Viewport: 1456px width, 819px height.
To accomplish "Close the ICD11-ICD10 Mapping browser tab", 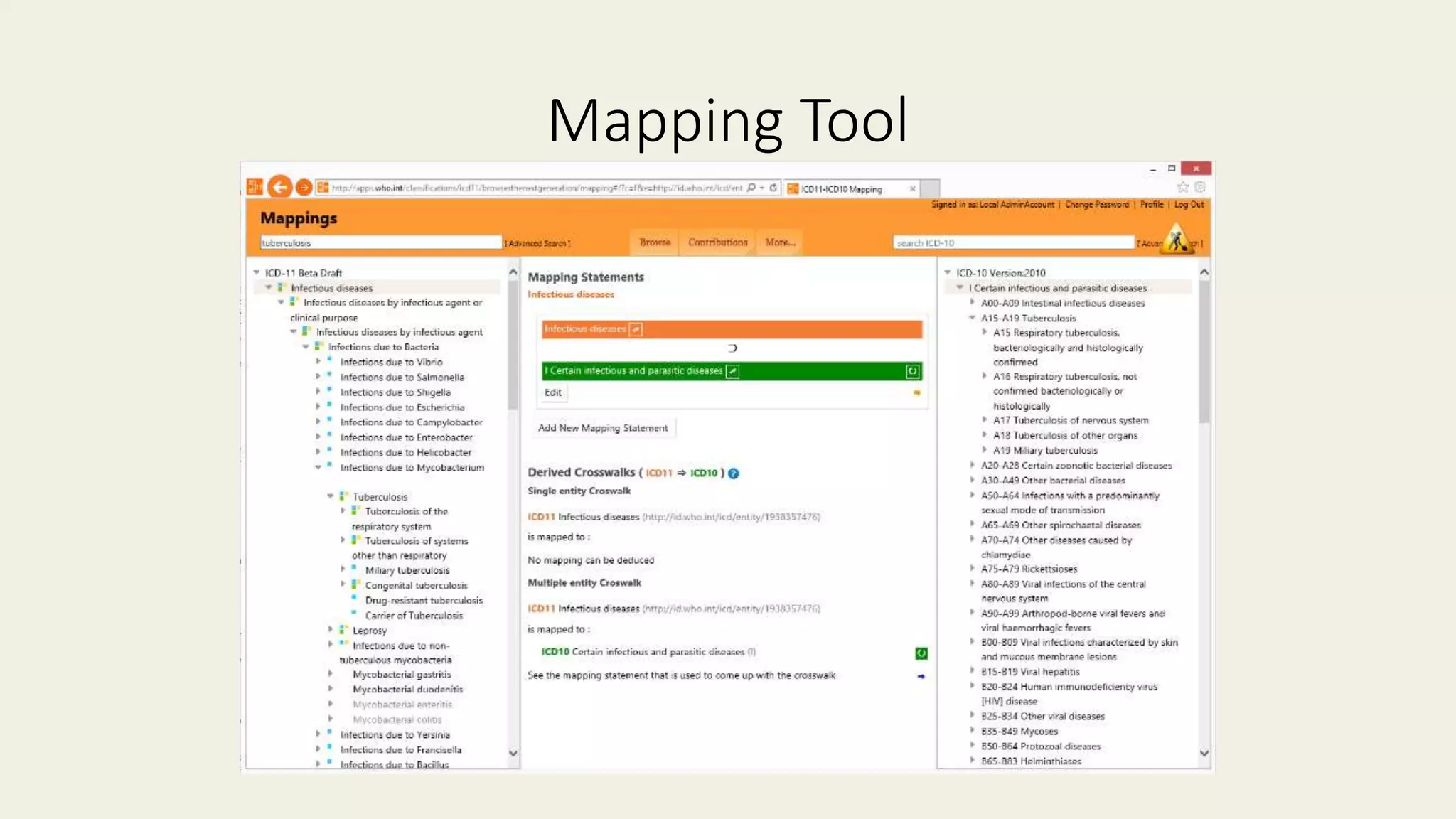I will [x=912, y=189].
